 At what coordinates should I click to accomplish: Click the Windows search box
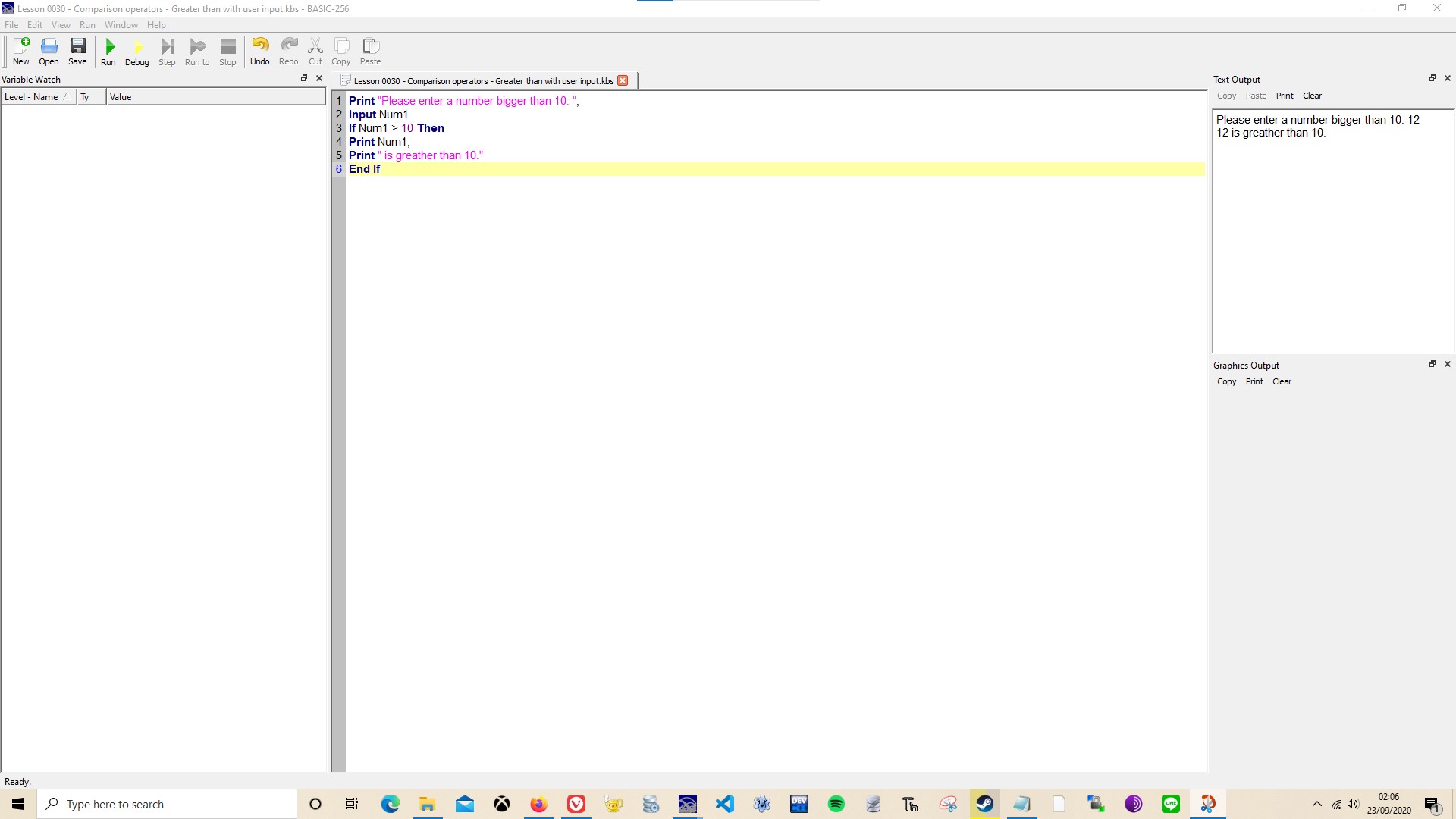pyautogui.click(x=167, y=804)
